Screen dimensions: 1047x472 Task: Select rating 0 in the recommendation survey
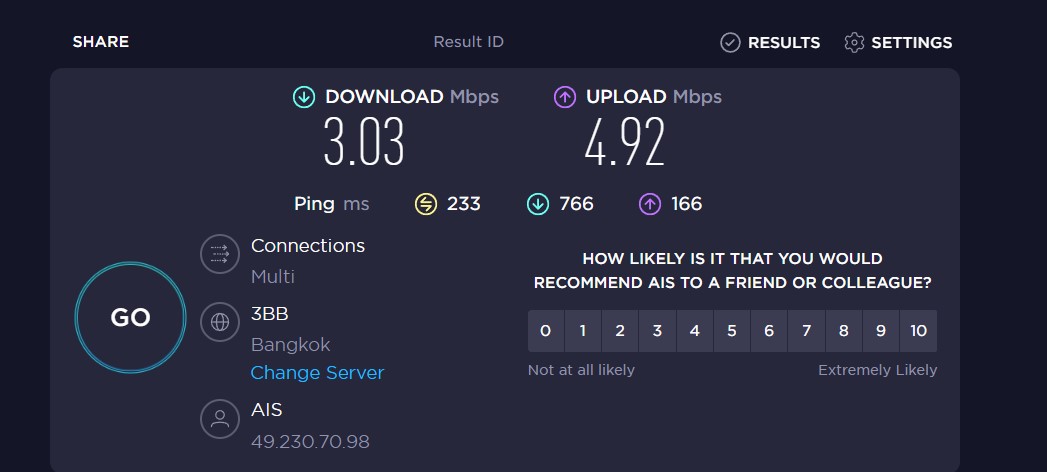pos(546,330)
